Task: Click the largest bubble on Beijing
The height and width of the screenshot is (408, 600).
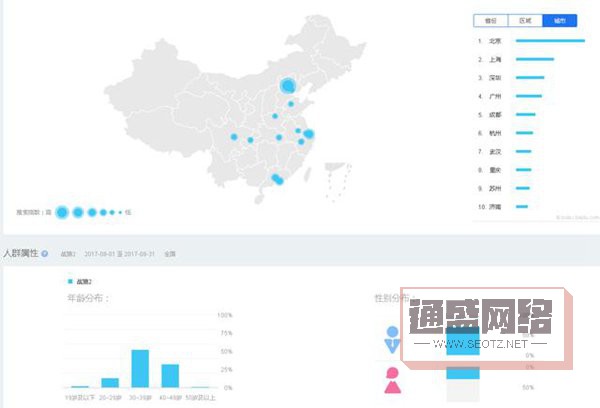Action: click(288, 85)
